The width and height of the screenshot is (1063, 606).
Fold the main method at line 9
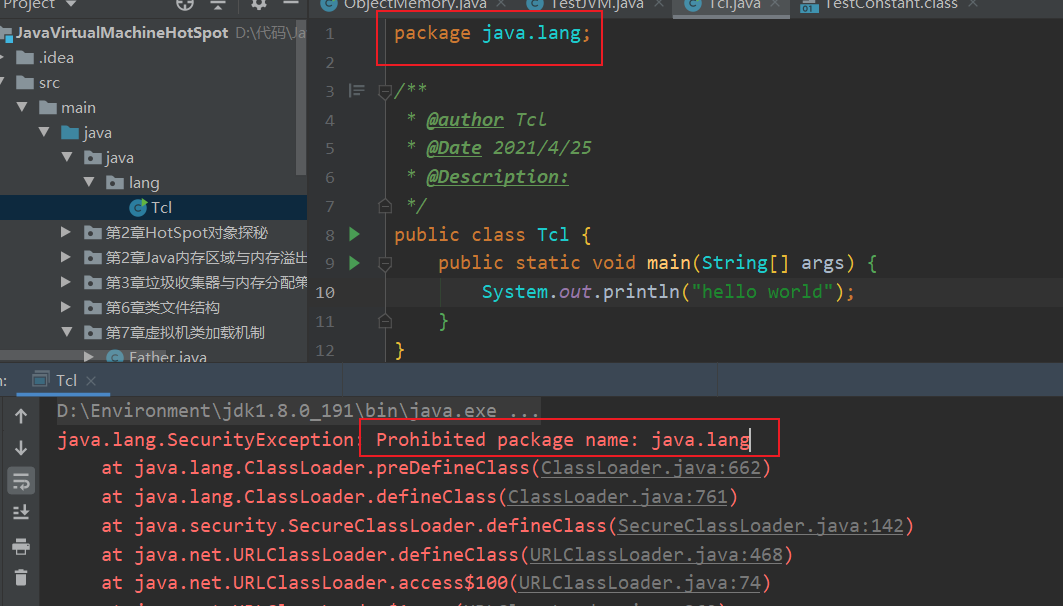[x=384, y=263]
